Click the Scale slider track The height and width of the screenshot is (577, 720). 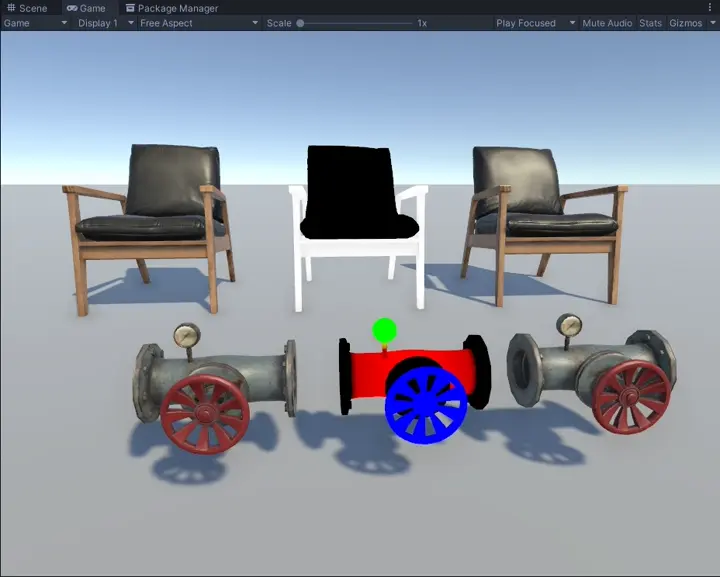click(x=355, y=23)
